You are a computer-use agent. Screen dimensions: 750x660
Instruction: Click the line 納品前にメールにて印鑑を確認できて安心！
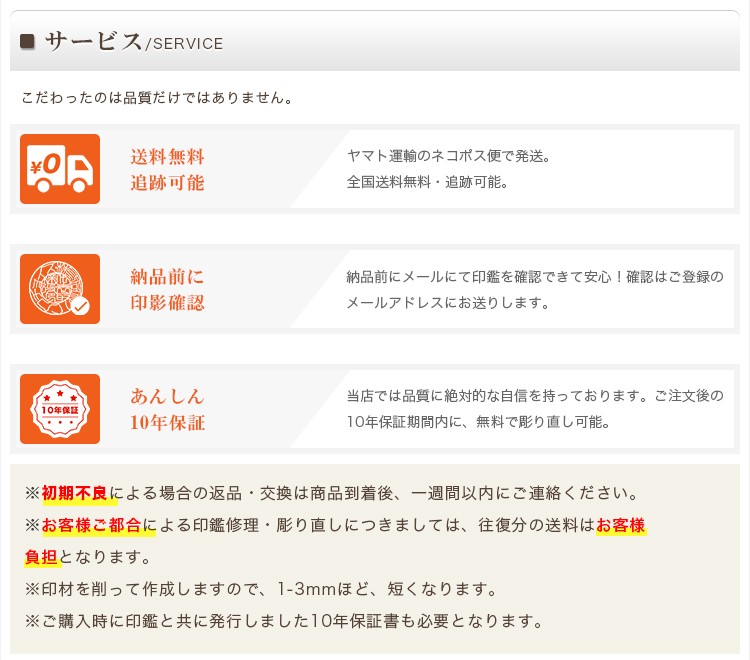tap(485, 276)
